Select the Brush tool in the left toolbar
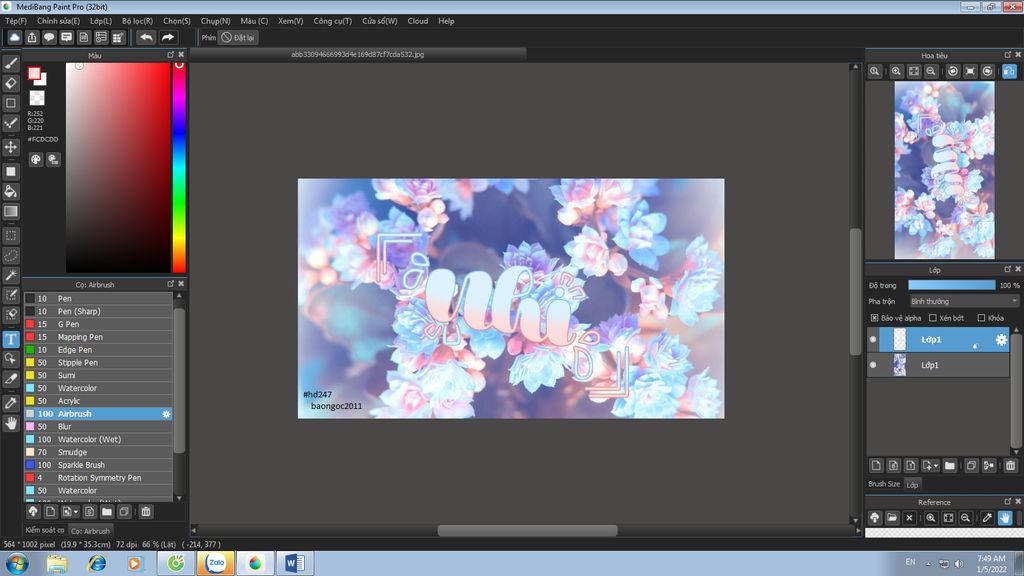Screen dimensions: 1024x576 coord(11,63)
